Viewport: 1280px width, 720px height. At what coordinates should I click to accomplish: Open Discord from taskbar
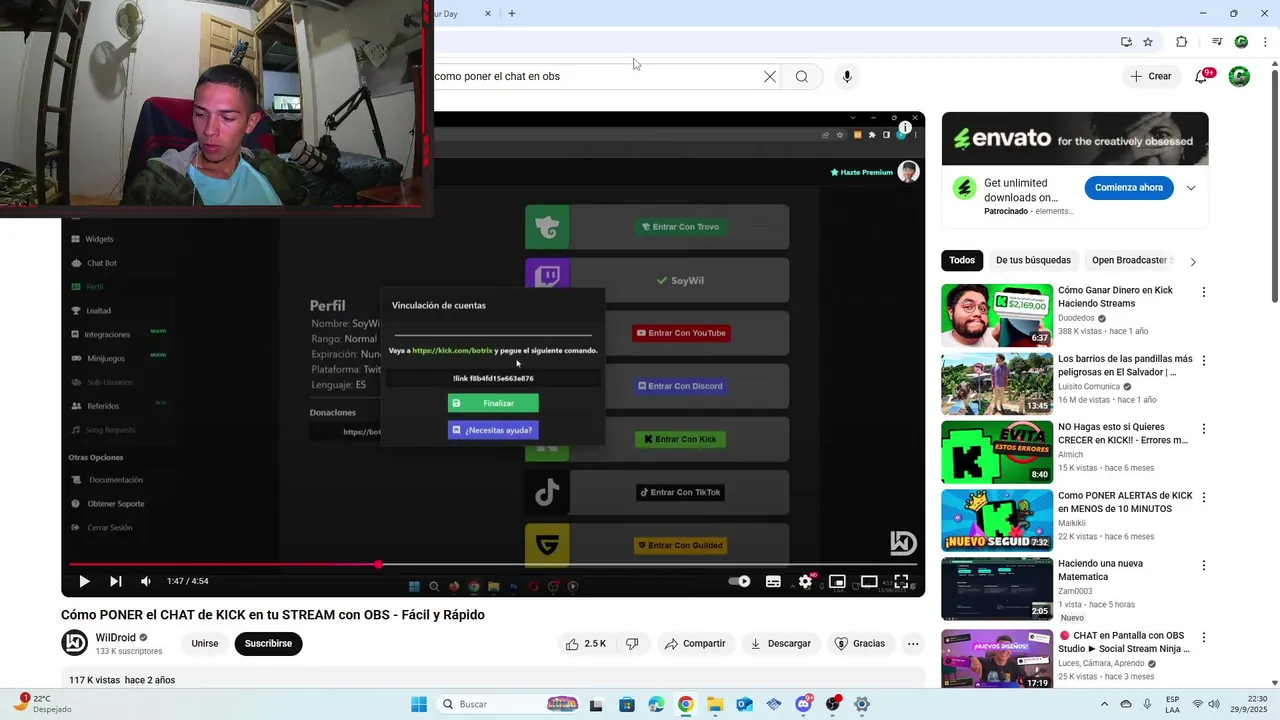(x=803, y=704)
